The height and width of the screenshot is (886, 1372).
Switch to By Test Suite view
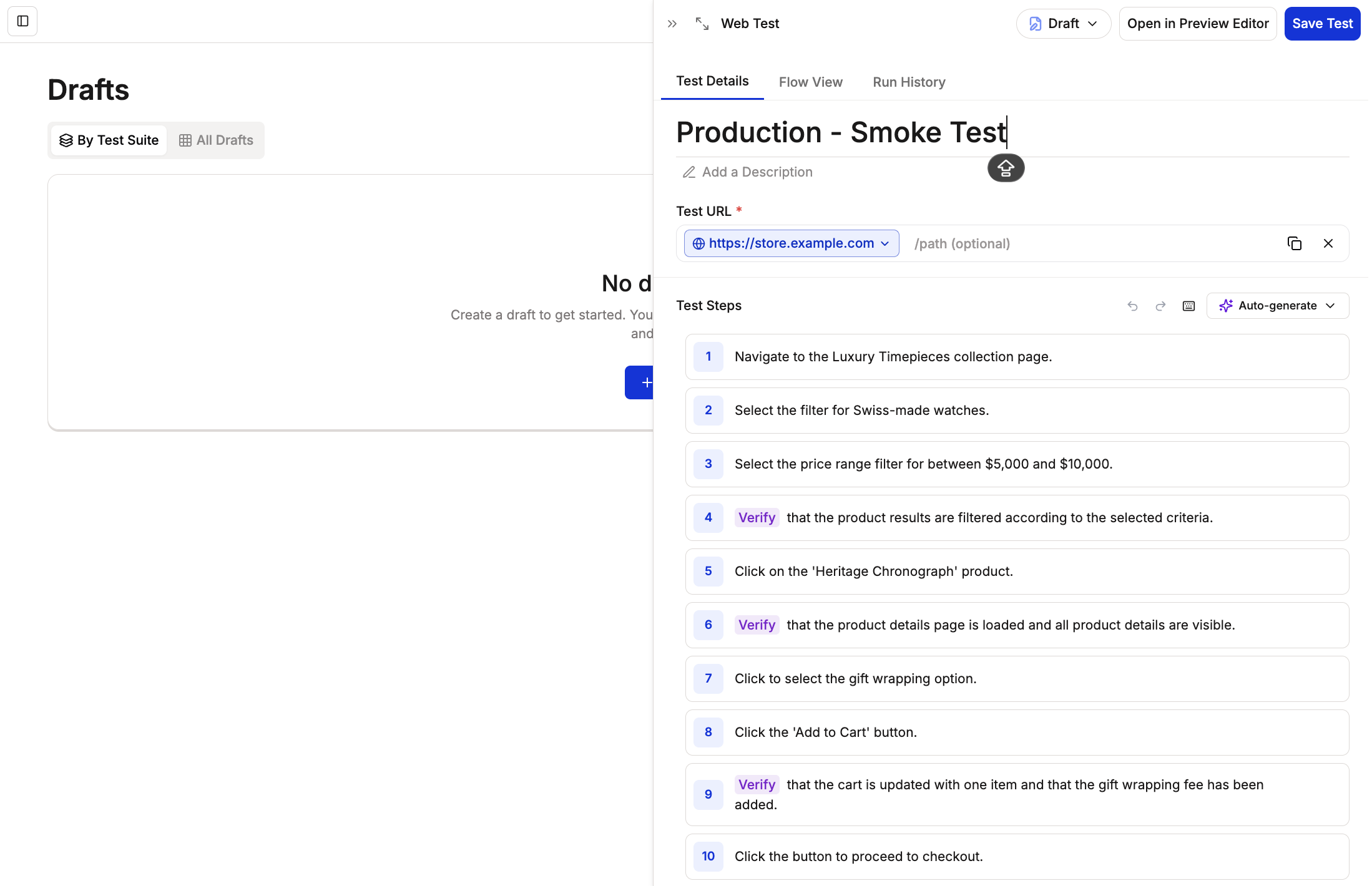pos(109,140)
